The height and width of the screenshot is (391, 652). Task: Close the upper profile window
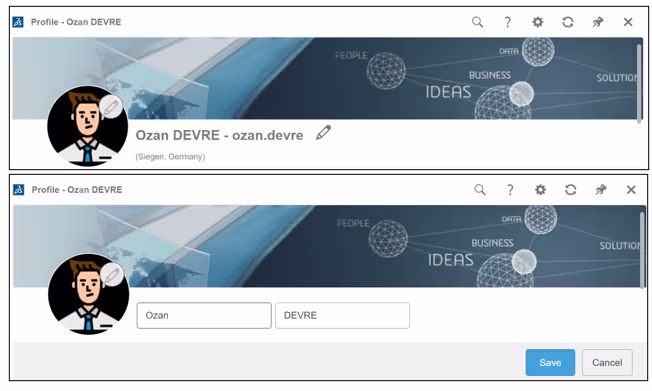pos(628,22)
